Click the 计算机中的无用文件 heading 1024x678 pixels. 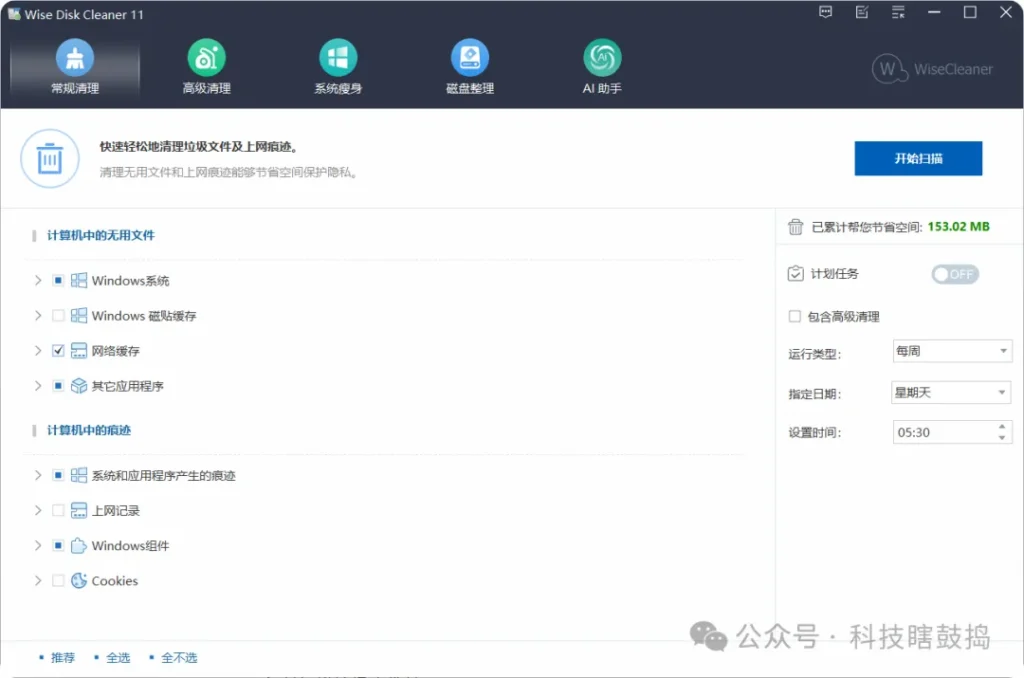(101, 235)
